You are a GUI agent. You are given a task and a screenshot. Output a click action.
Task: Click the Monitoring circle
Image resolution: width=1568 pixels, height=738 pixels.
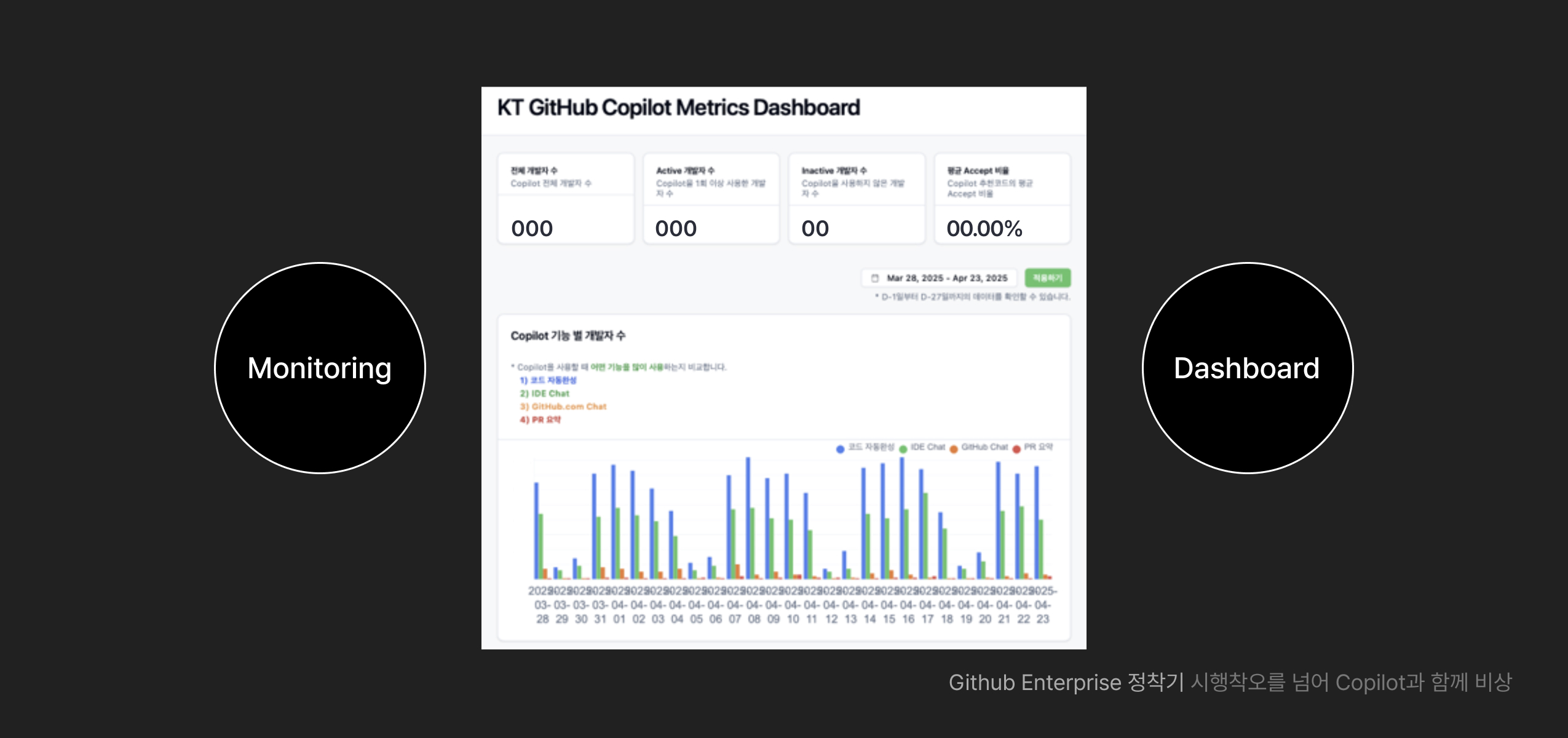click(320, 368)
